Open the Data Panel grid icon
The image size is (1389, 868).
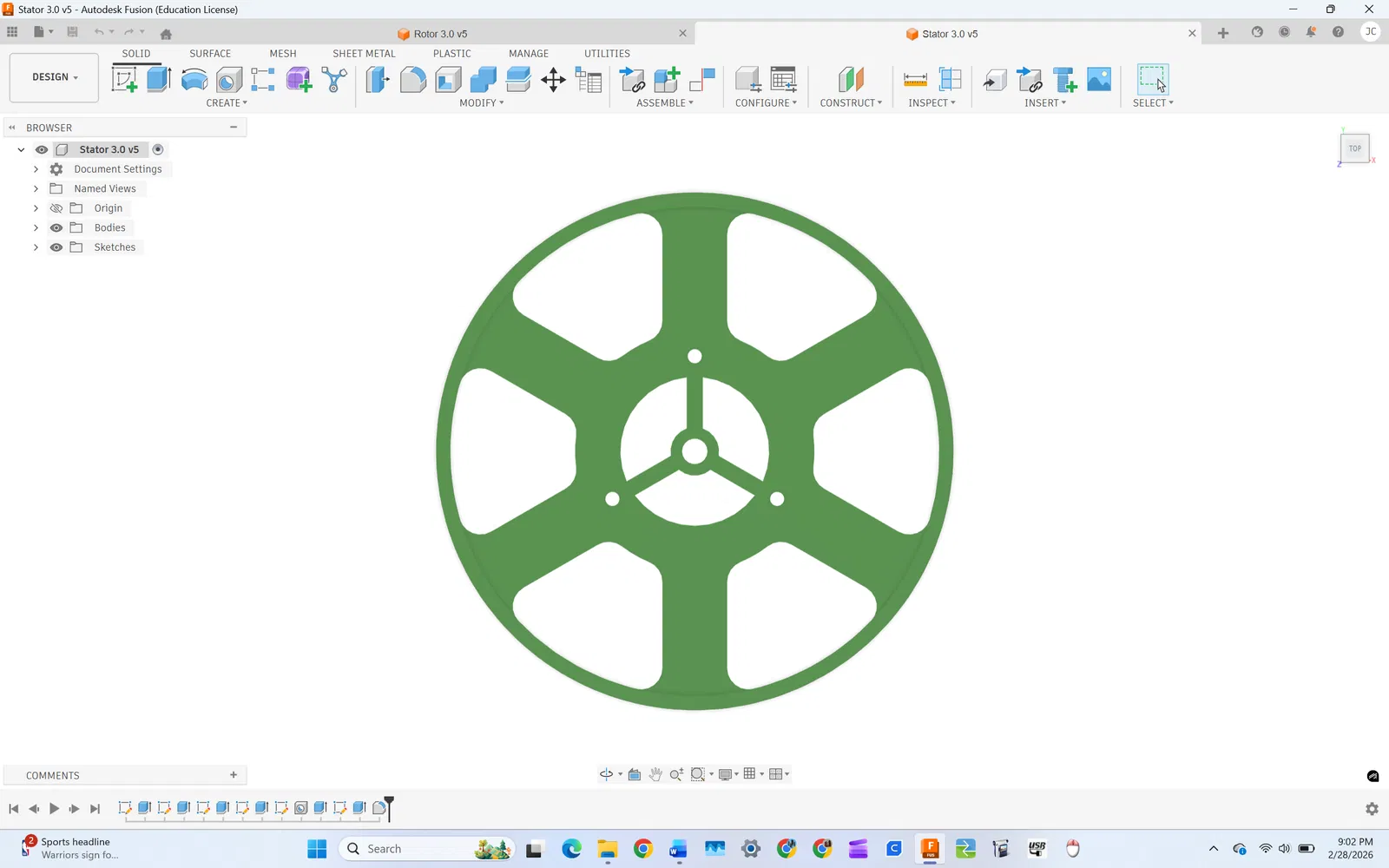click(12, 32)
